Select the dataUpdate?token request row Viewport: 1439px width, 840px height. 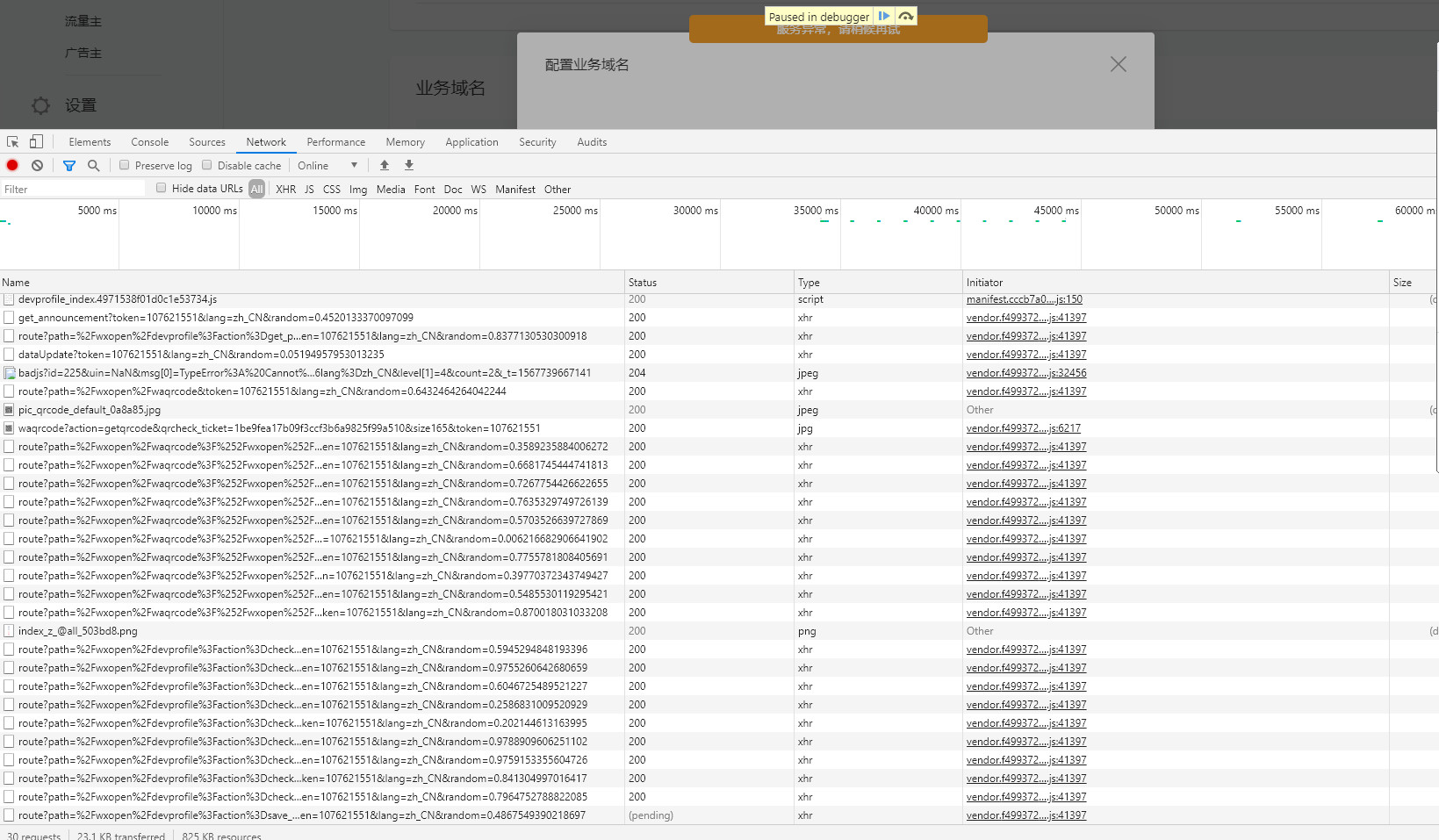[719, 355]
